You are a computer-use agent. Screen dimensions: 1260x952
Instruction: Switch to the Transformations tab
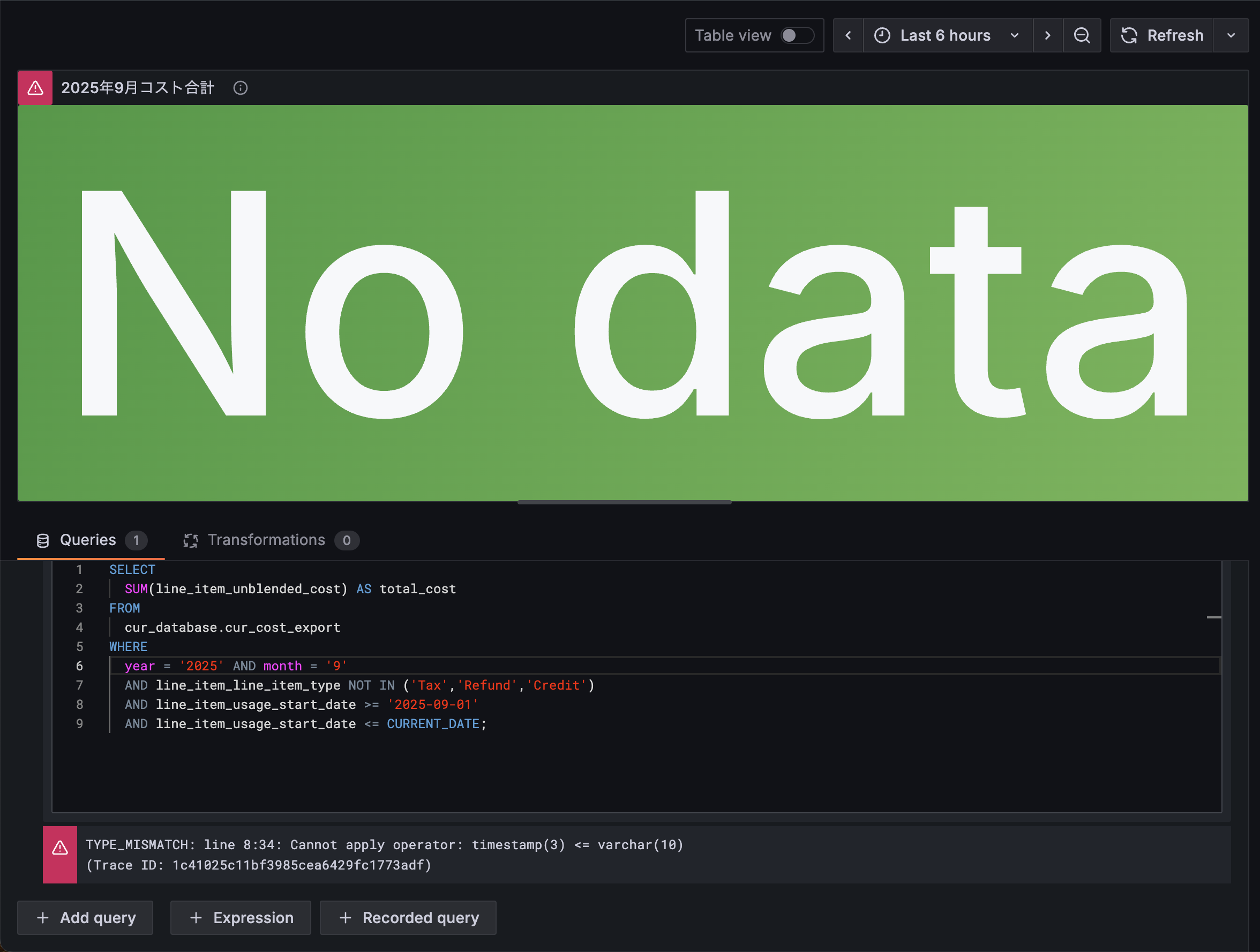(267, 540)
